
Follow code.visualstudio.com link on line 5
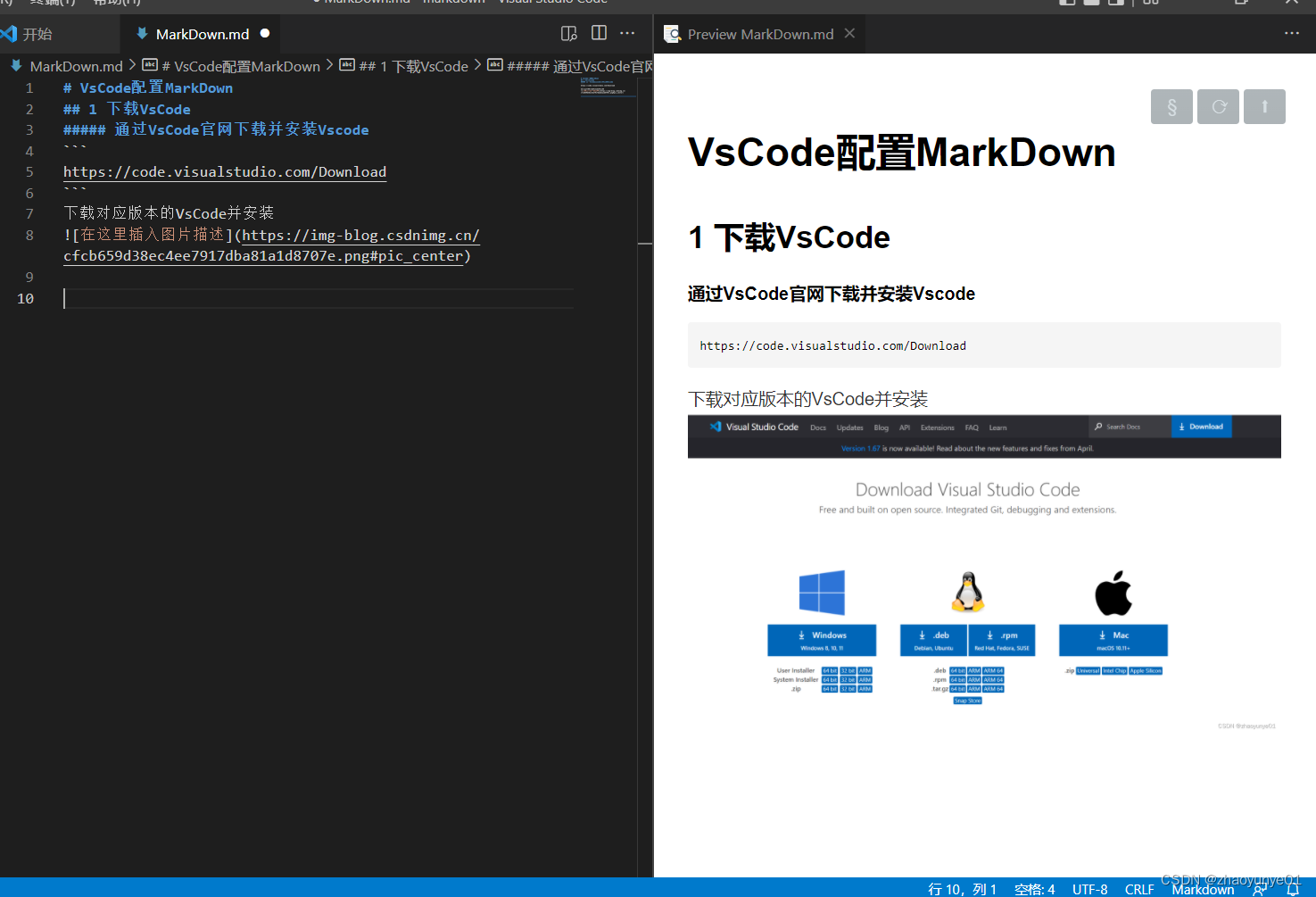pos(225,171)
